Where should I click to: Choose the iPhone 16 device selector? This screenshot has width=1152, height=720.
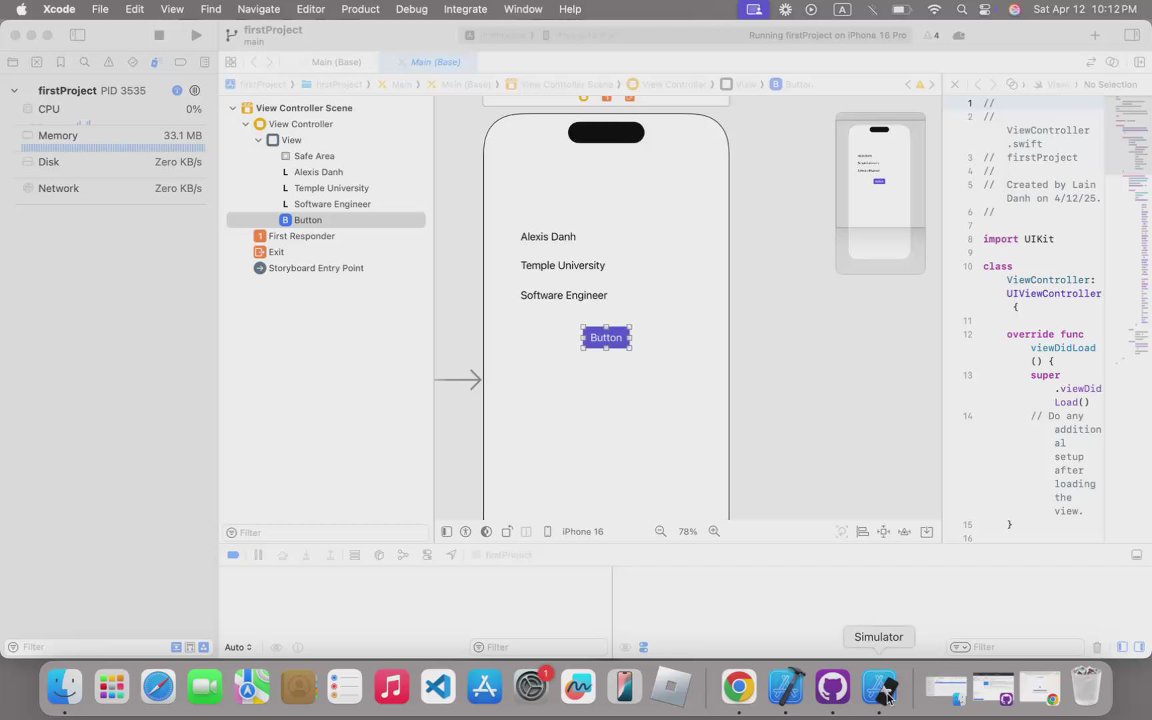click(x=583, y=531)
